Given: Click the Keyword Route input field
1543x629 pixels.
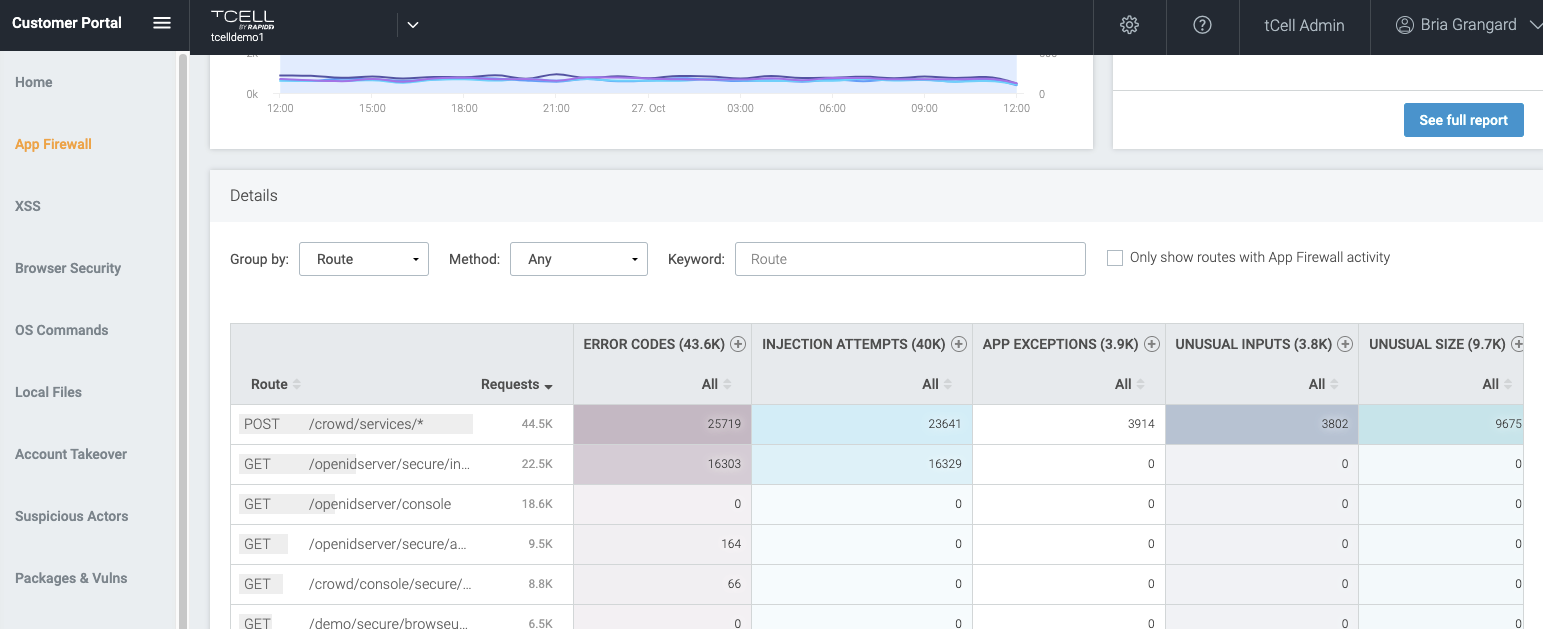Looking at the screenshot, I should point(910,259).
